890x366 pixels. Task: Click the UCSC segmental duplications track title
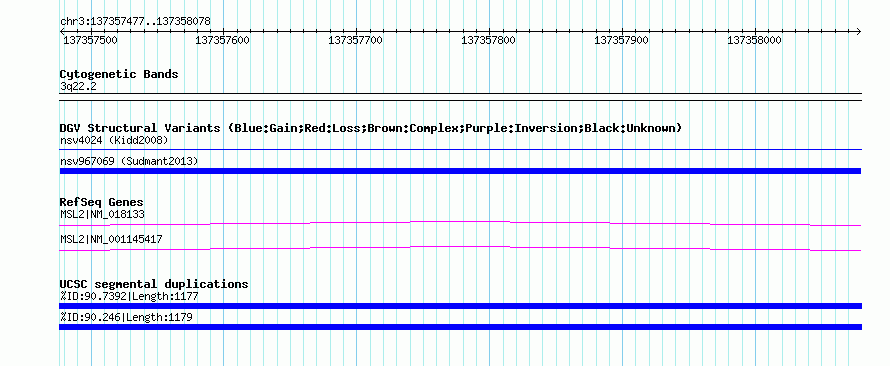(154, 284)
